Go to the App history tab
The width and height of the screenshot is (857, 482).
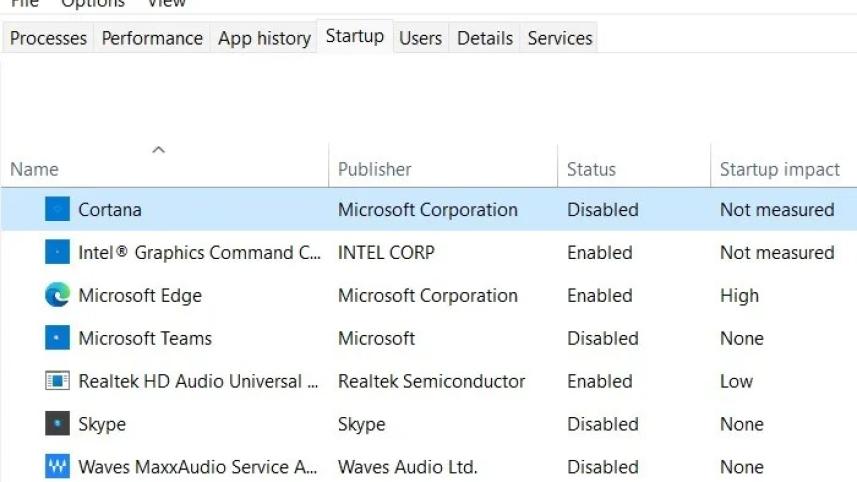coord(264,38)
